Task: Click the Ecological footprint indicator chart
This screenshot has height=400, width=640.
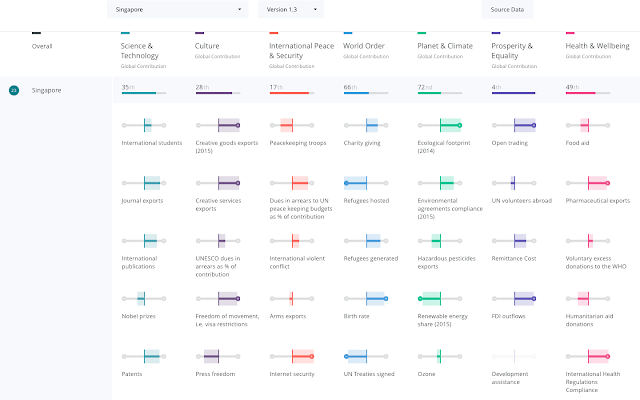Action: point(440,125)
